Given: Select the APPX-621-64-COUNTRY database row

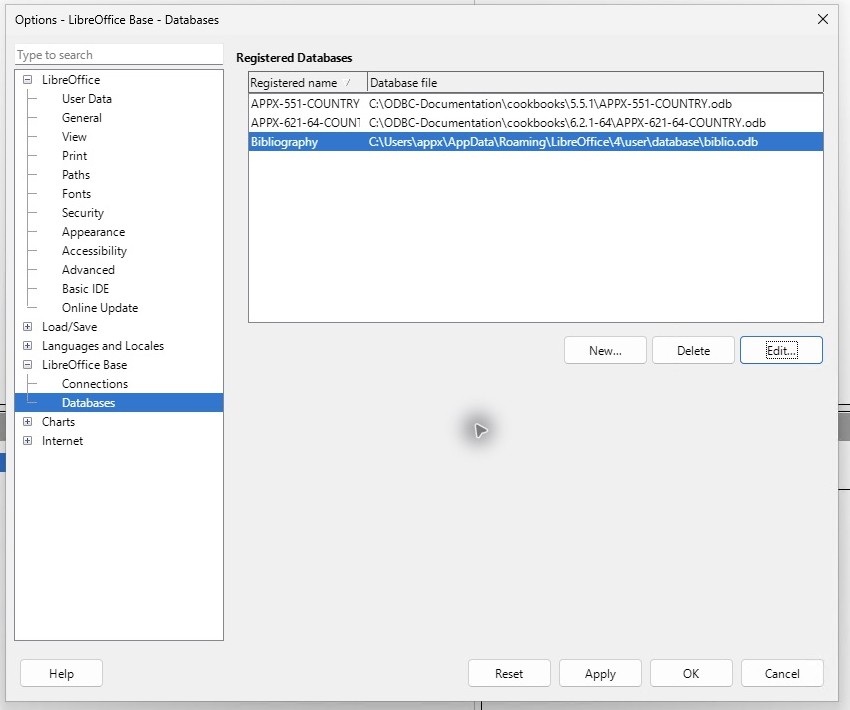Looking at the screenshot, I should [x=536, y=122].
